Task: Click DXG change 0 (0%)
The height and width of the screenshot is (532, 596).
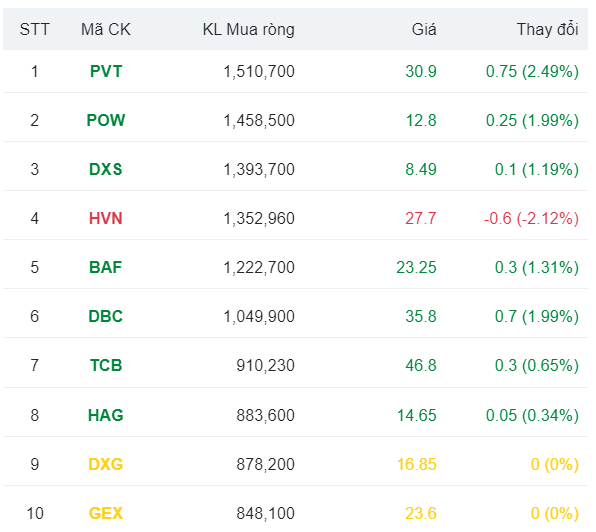Action: coord(555,464)
